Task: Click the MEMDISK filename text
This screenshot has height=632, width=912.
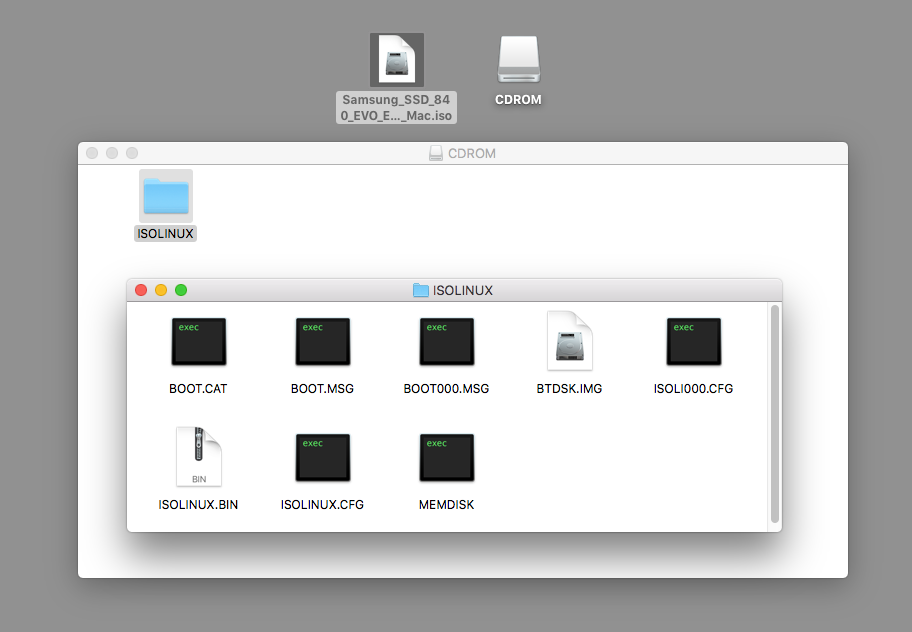Action: (447, 505)
